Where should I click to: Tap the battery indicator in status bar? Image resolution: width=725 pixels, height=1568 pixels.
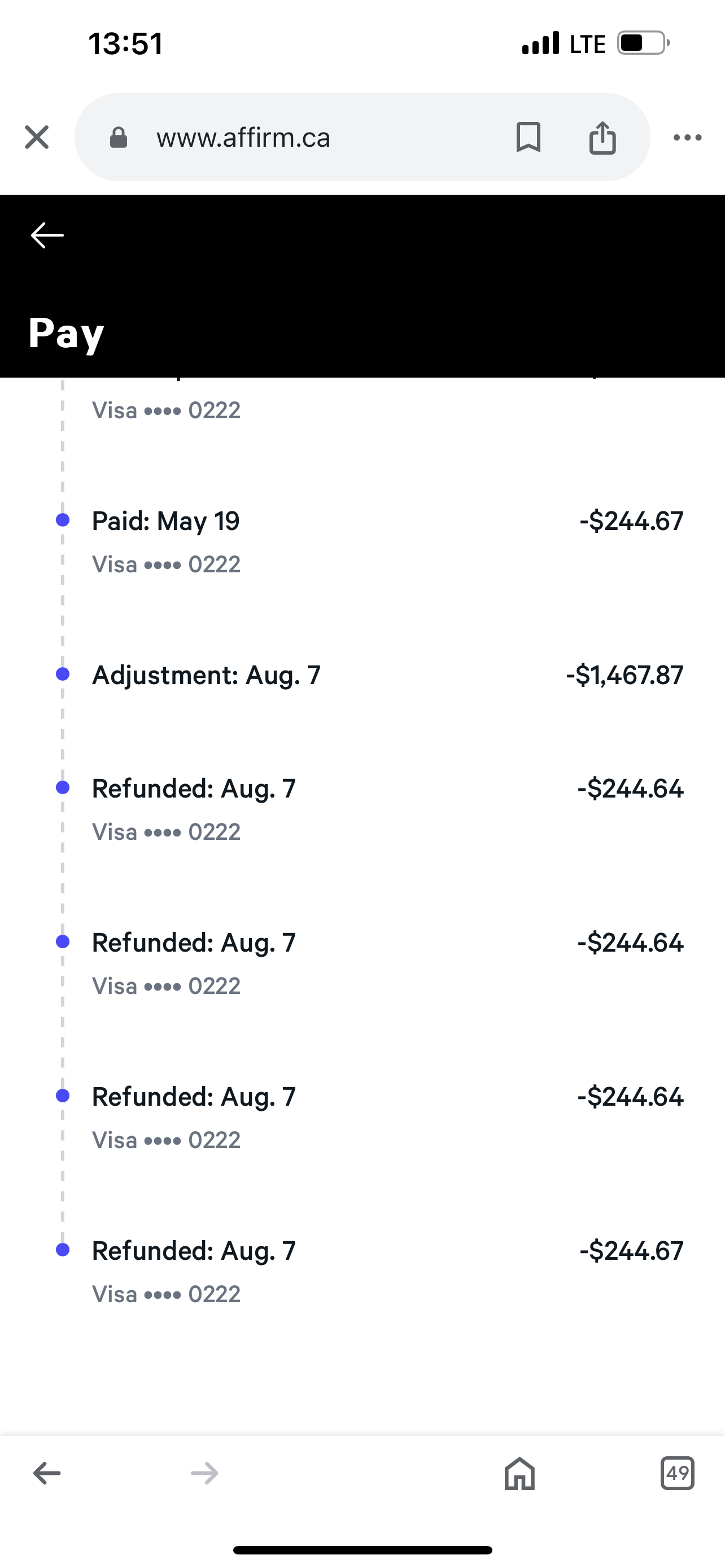(x=643, y=43)
